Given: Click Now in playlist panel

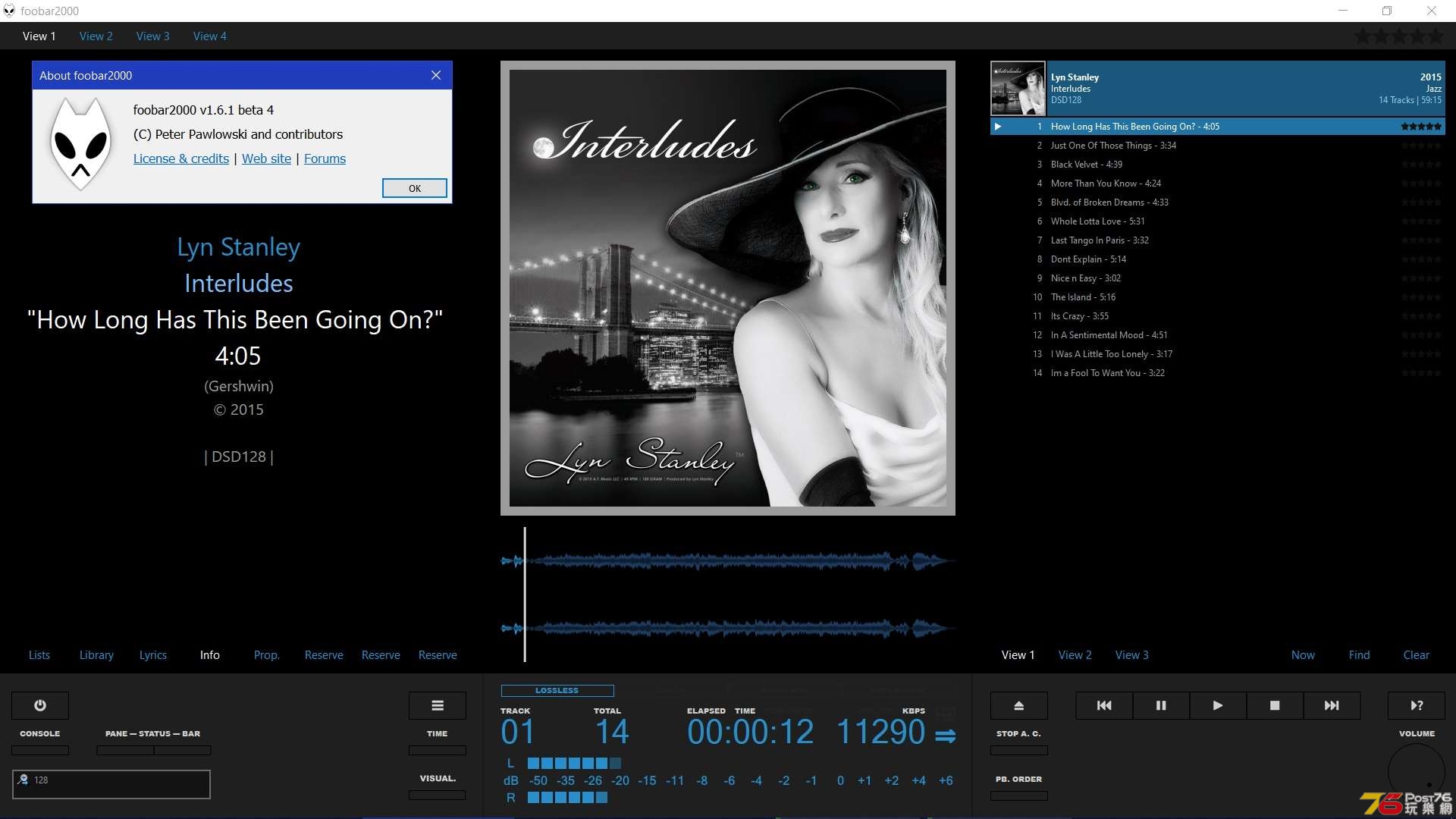Looking at the screenshot, I should (x=1303, y=654).
